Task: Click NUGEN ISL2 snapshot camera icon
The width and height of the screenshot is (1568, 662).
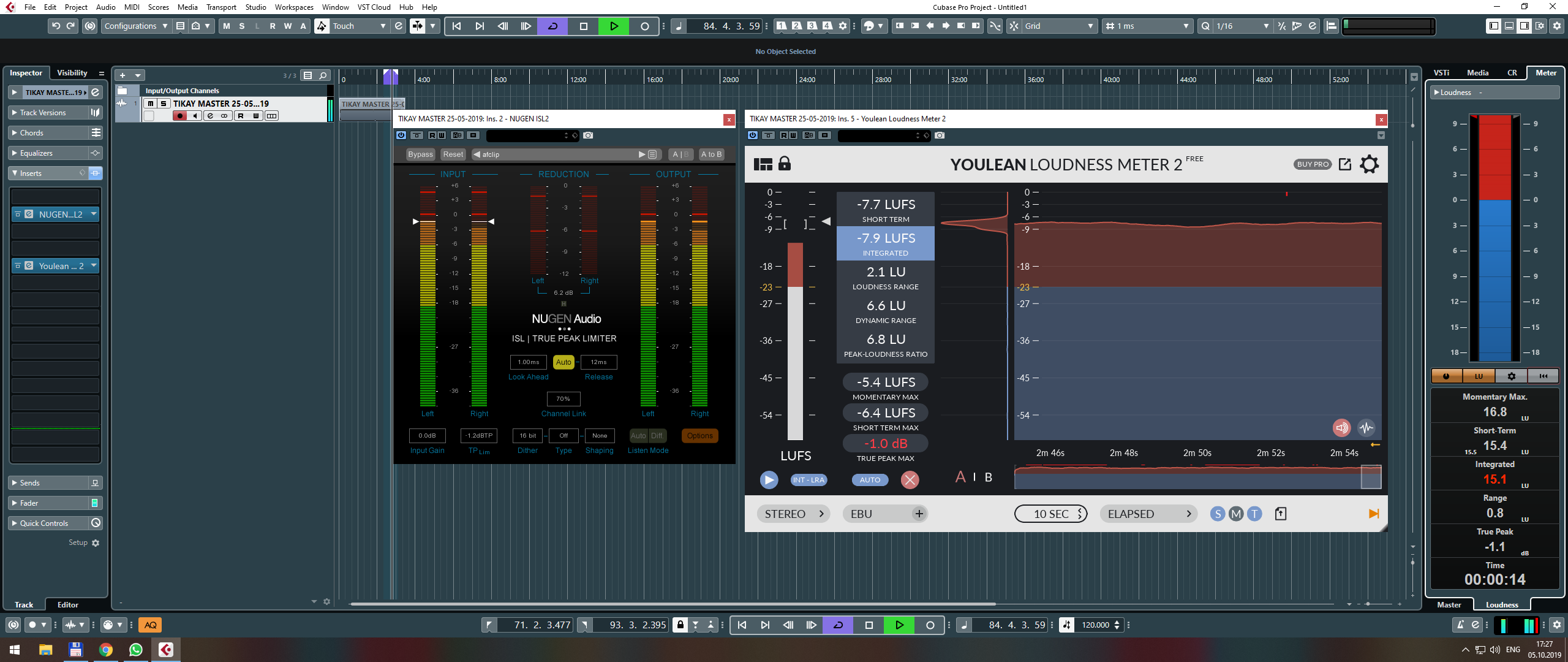Action: tap(588, 135)
